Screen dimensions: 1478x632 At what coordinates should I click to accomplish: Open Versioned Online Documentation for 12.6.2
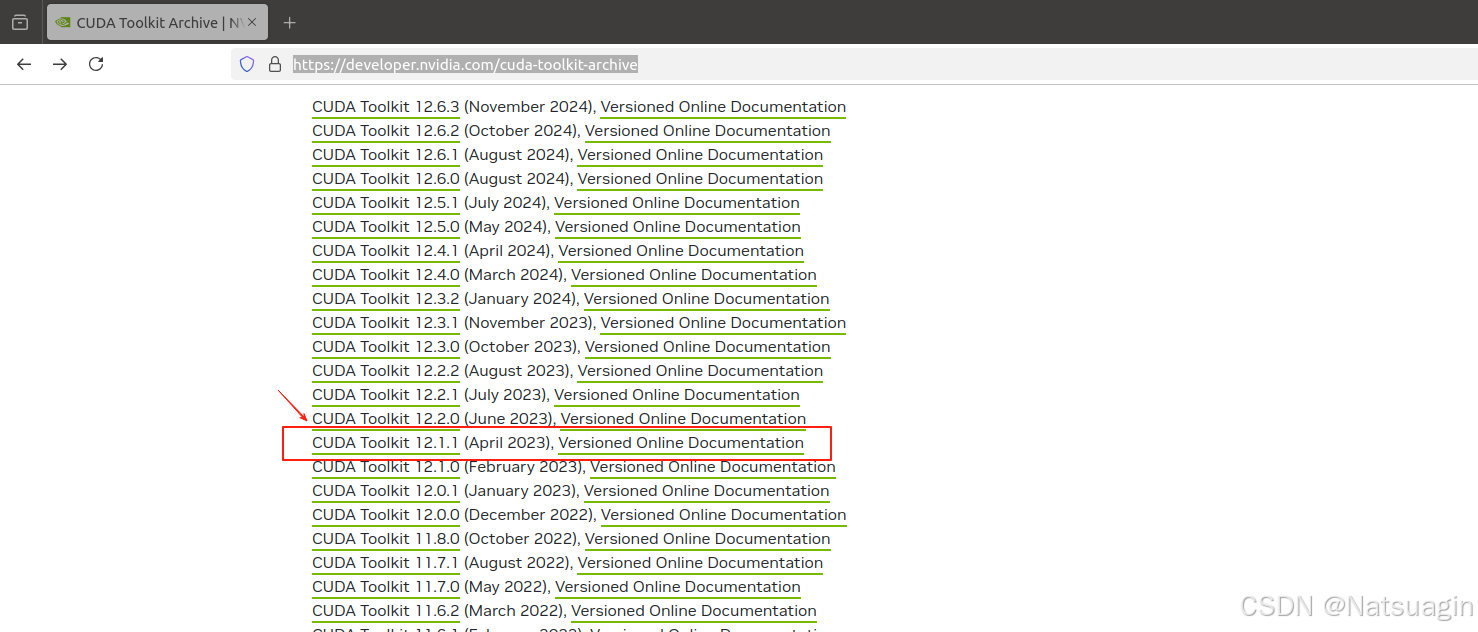(708, 131)
